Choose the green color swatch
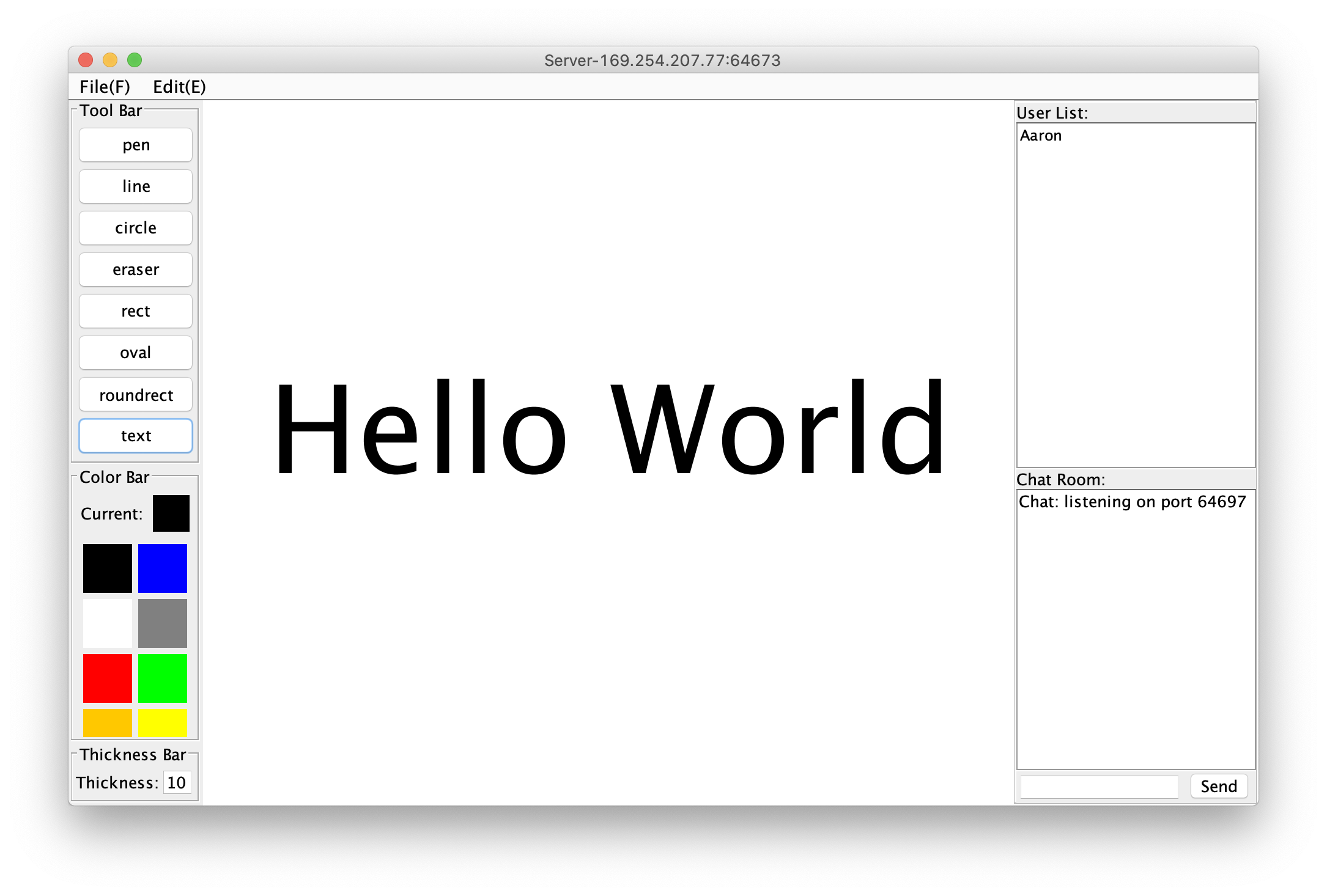This screenshot has width=1327, height=896. coord(163,678)
